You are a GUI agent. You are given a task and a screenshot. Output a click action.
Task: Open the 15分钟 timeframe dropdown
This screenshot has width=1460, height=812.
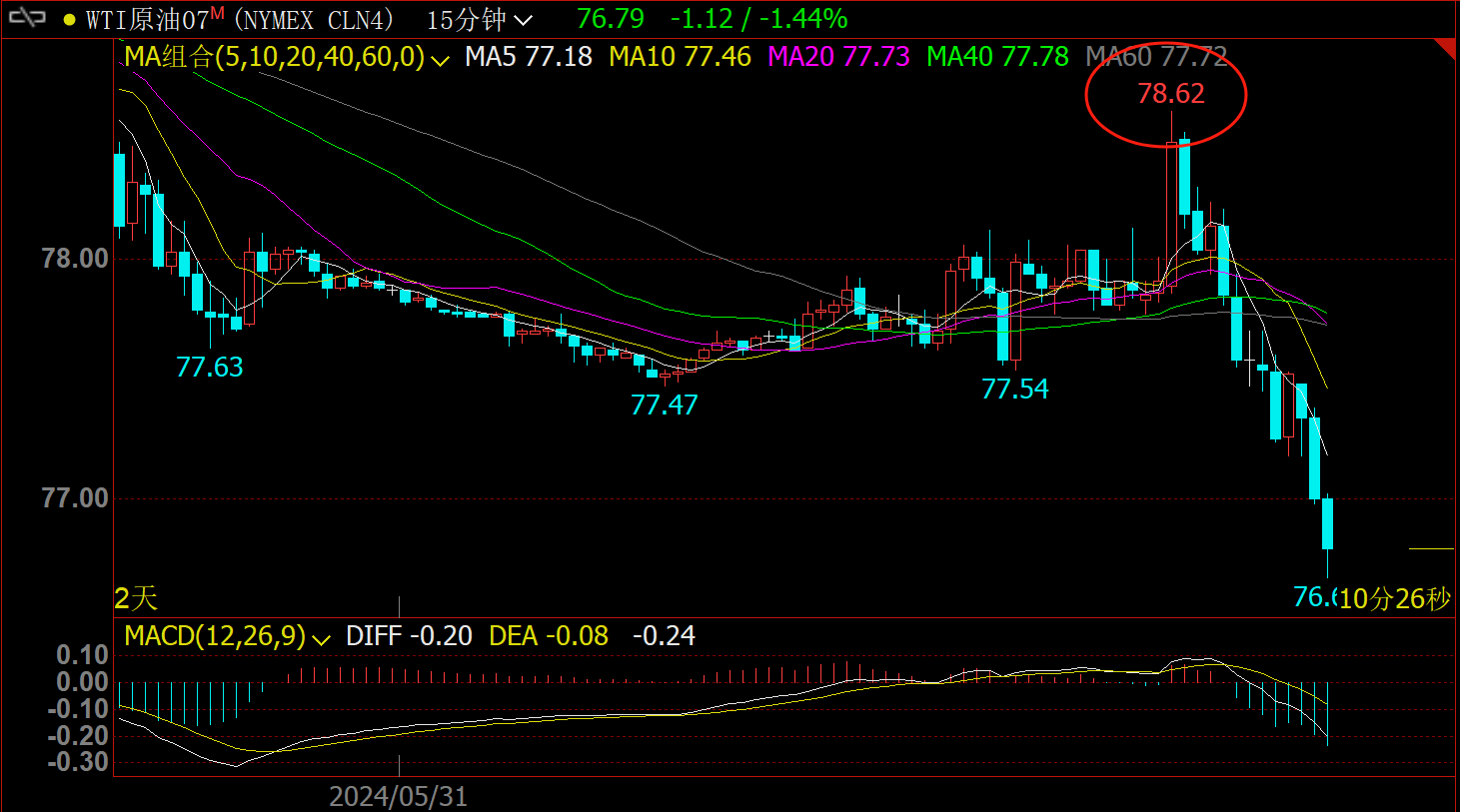point(480,19)
